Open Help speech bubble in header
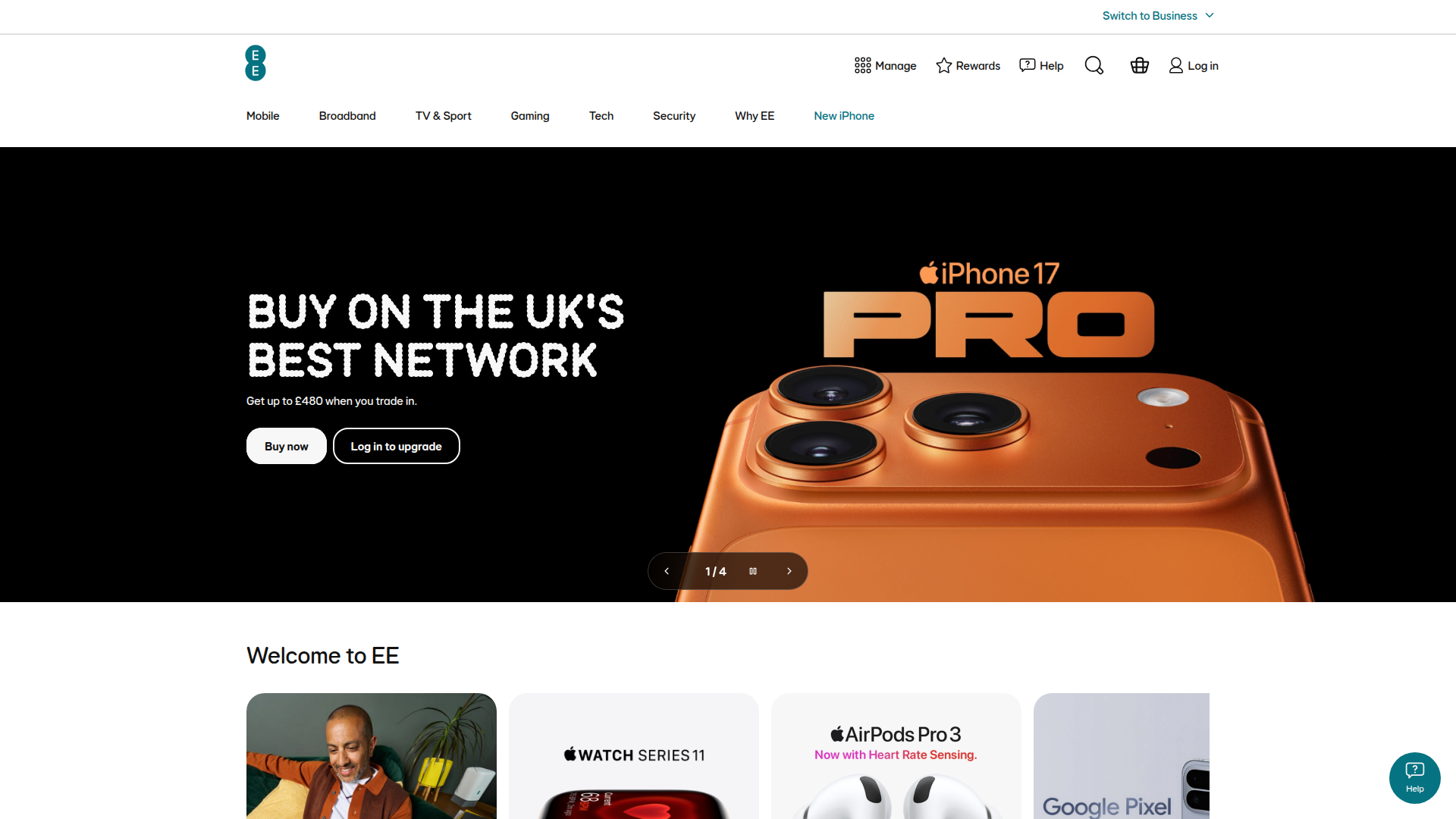 point(1027,65)
